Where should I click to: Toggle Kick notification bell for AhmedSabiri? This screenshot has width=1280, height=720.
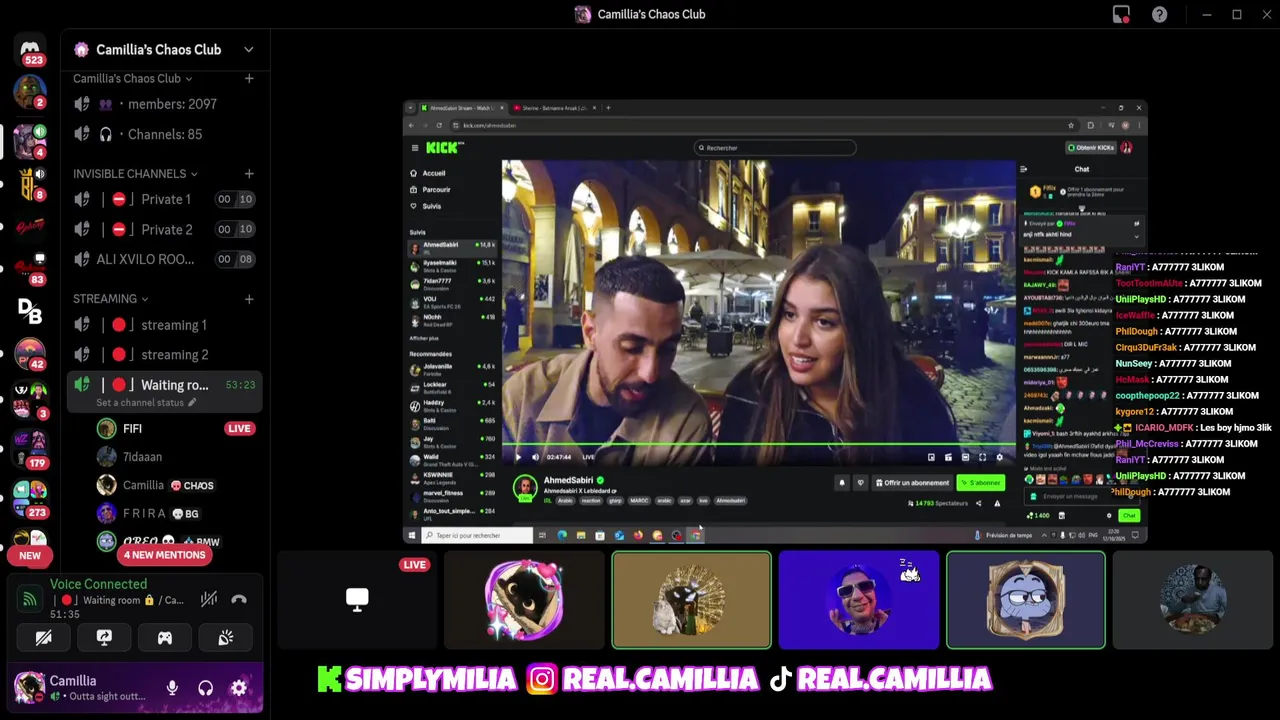(x=841, y=482)
